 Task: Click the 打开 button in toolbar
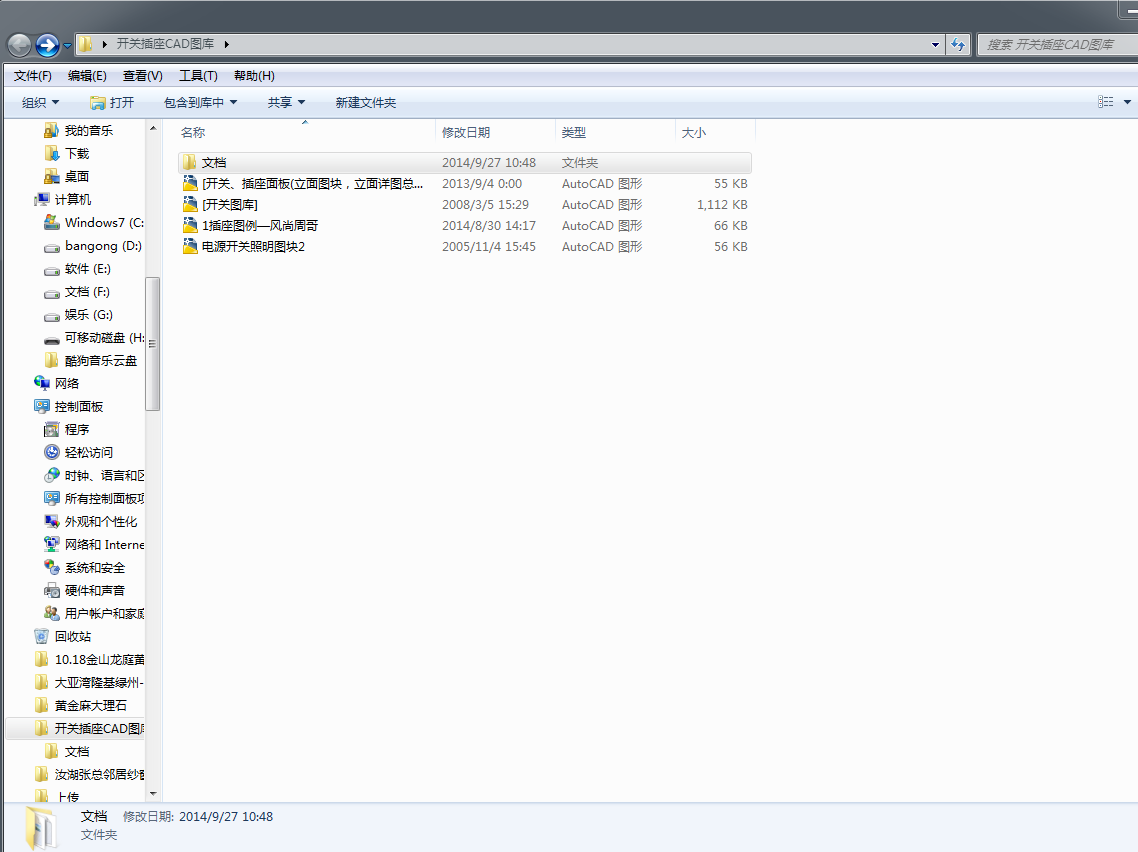112,102
